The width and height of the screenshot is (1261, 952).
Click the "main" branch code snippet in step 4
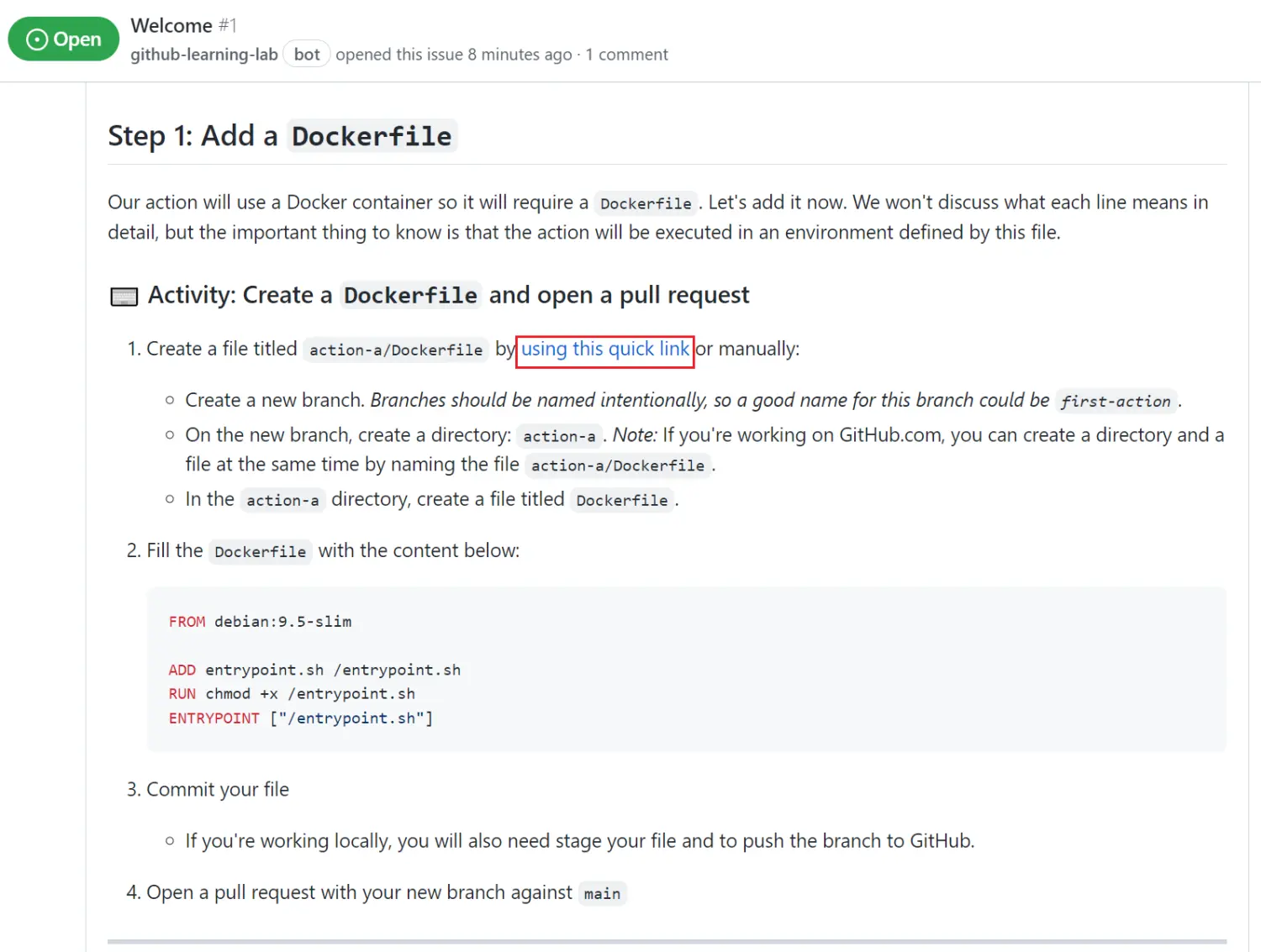tap(602, 893)
